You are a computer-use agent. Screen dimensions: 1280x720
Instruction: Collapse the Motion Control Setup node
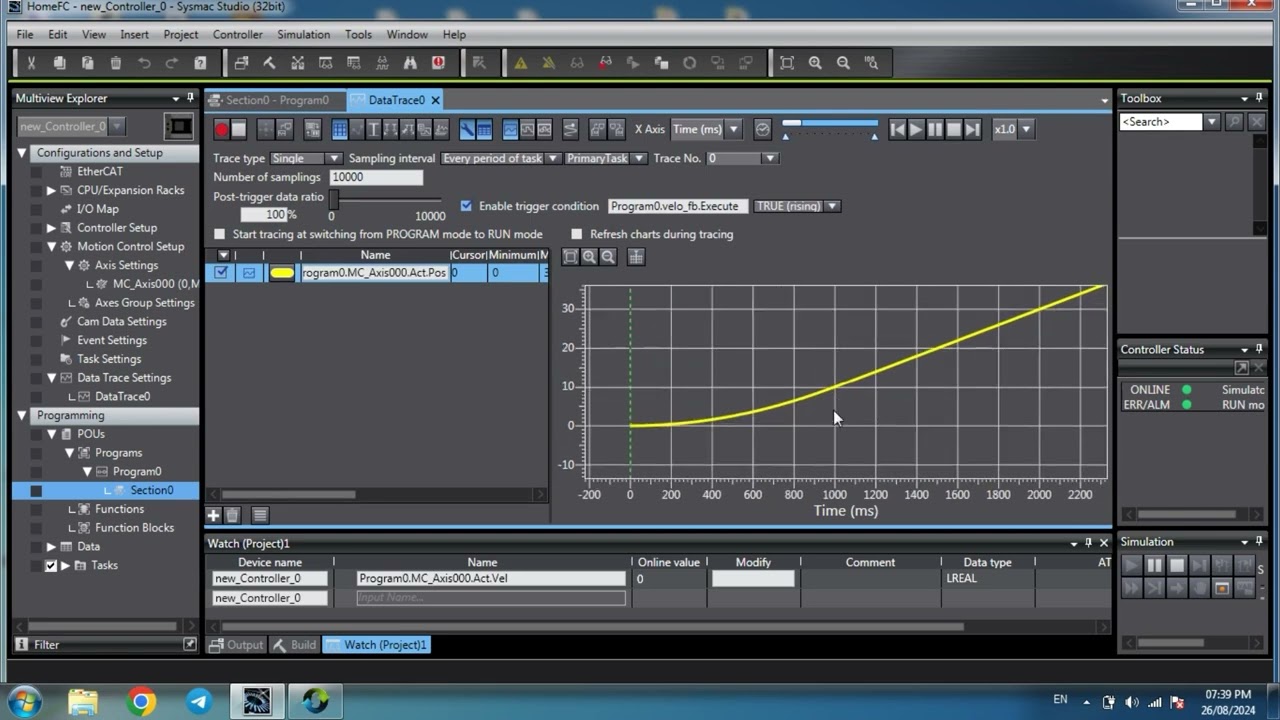tap(51, 246)
